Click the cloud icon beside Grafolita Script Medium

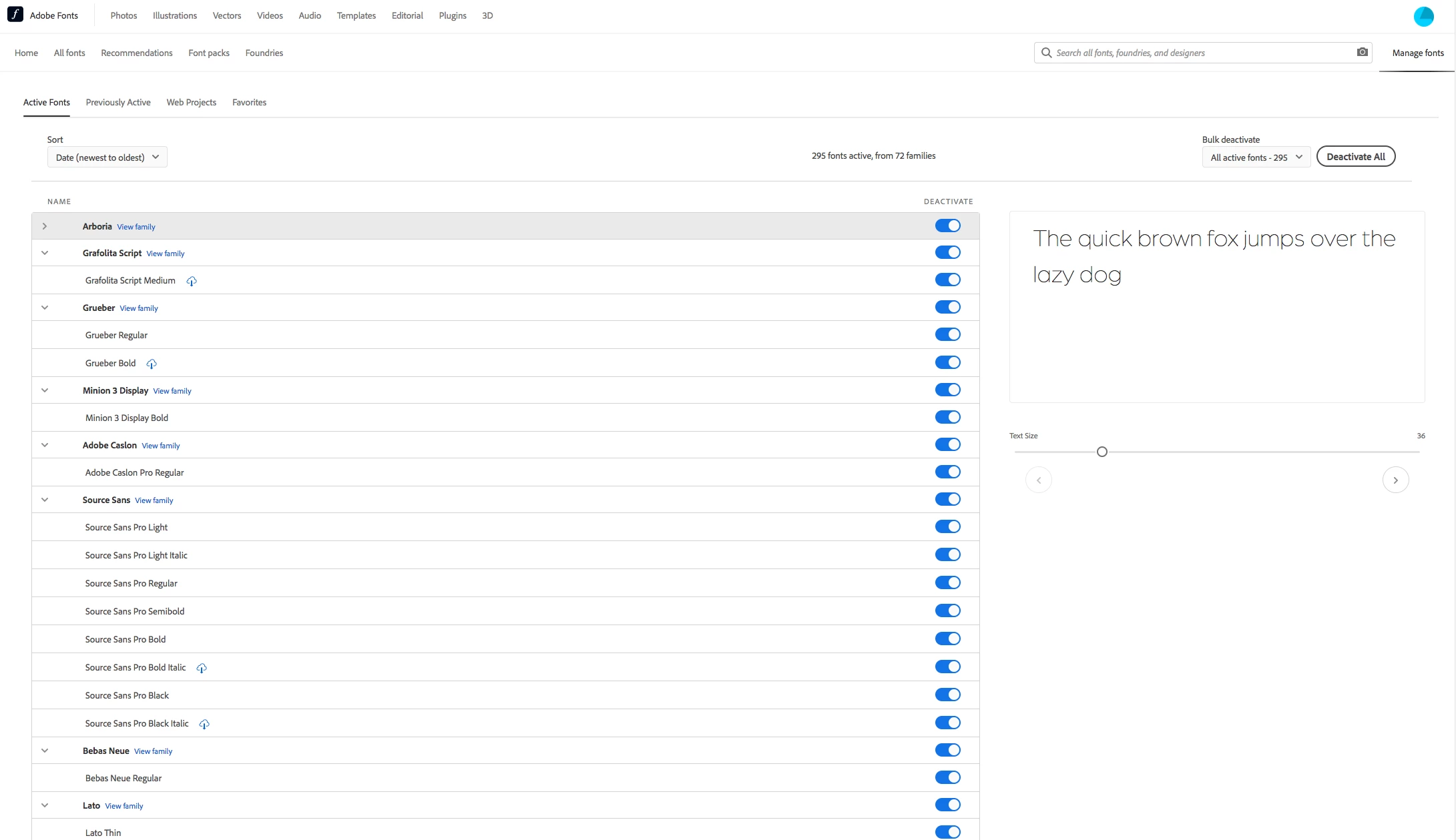point(192,281)
